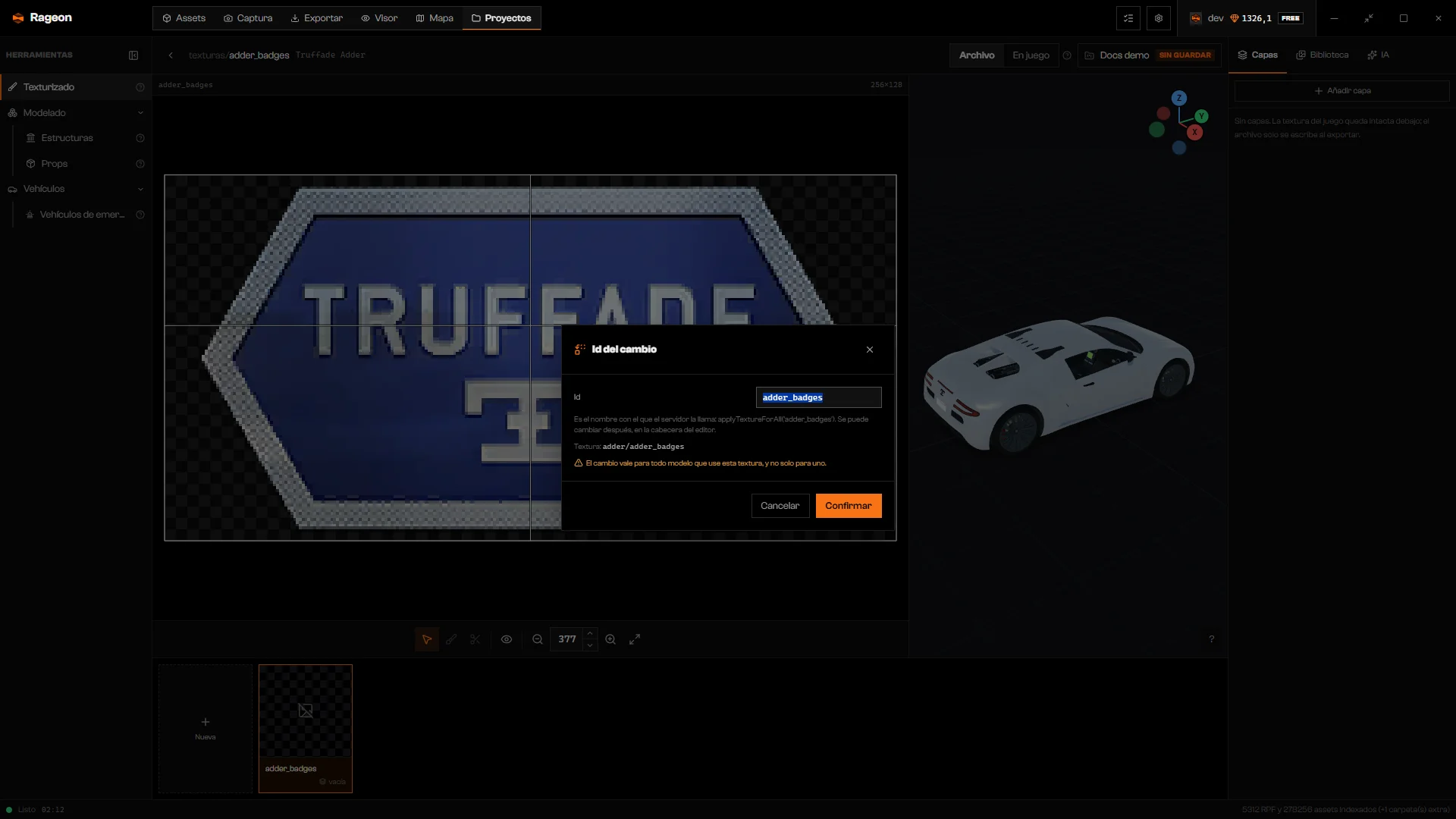Cancel the Id del cambio dialog

point(780,506)
